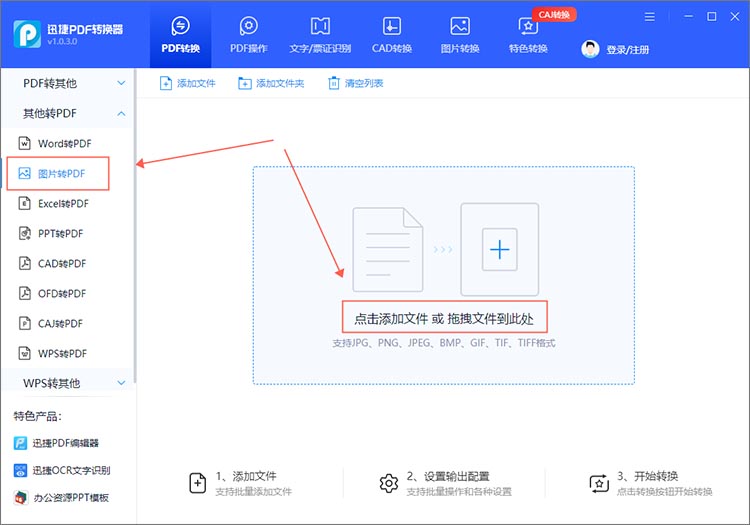Click the WPS转PDF file icon
750x525 pixels.
tap(24, 353)
